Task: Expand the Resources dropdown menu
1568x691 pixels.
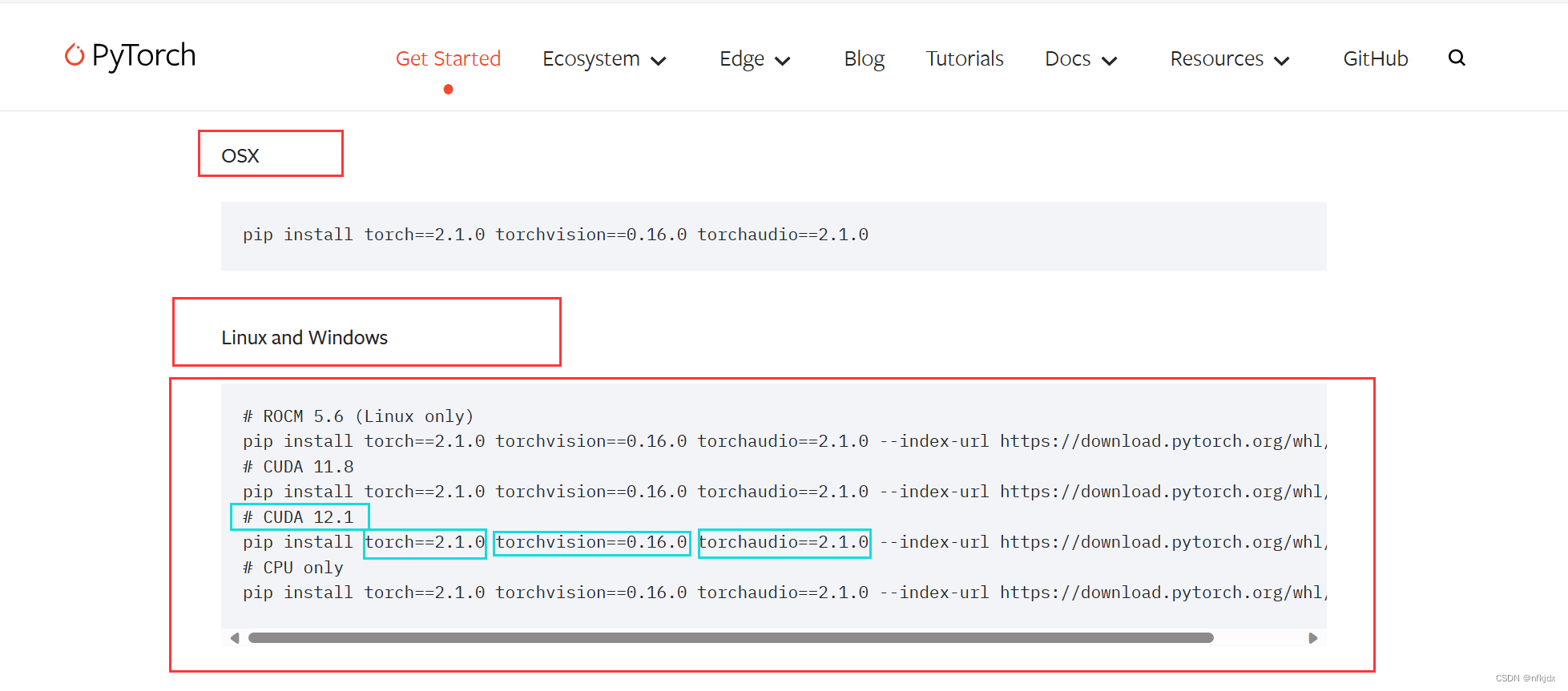Action: pos(1230,59)
